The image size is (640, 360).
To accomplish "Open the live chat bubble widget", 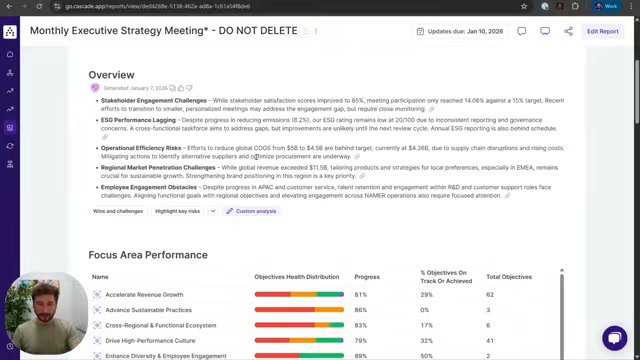I will (x=614, y=338).
